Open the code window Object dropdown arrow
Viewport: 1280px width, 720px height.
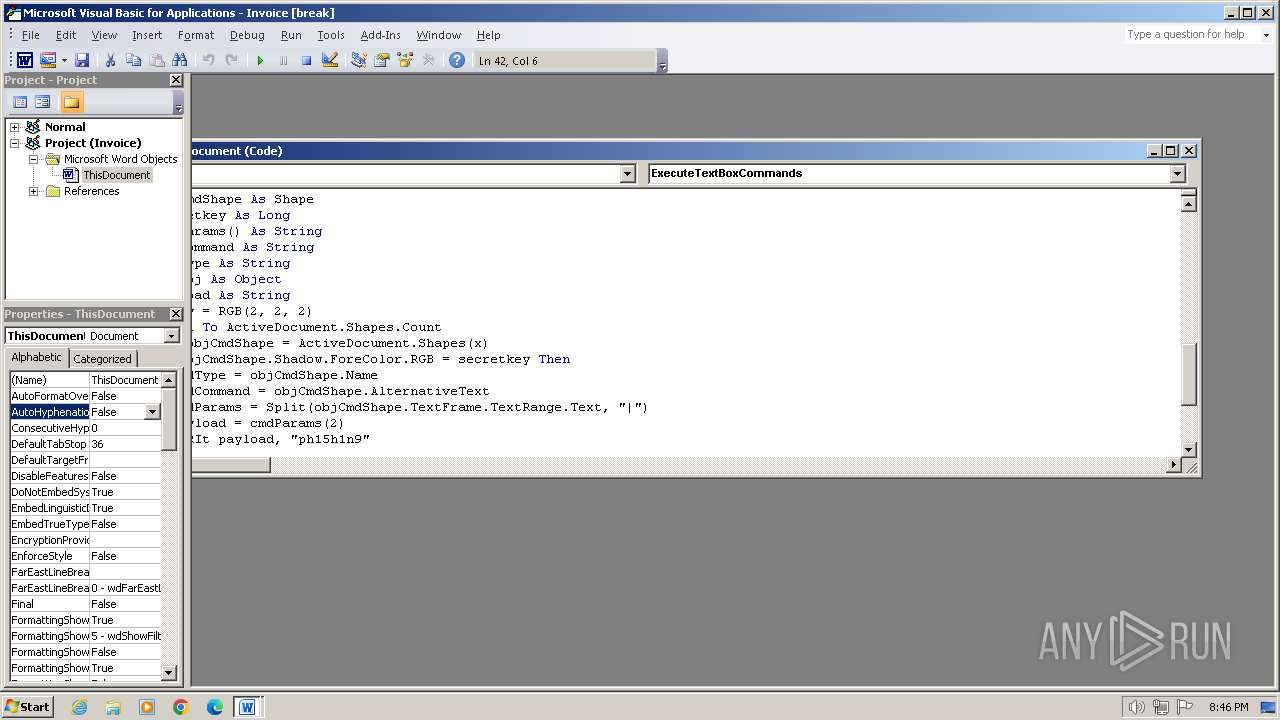627,174
